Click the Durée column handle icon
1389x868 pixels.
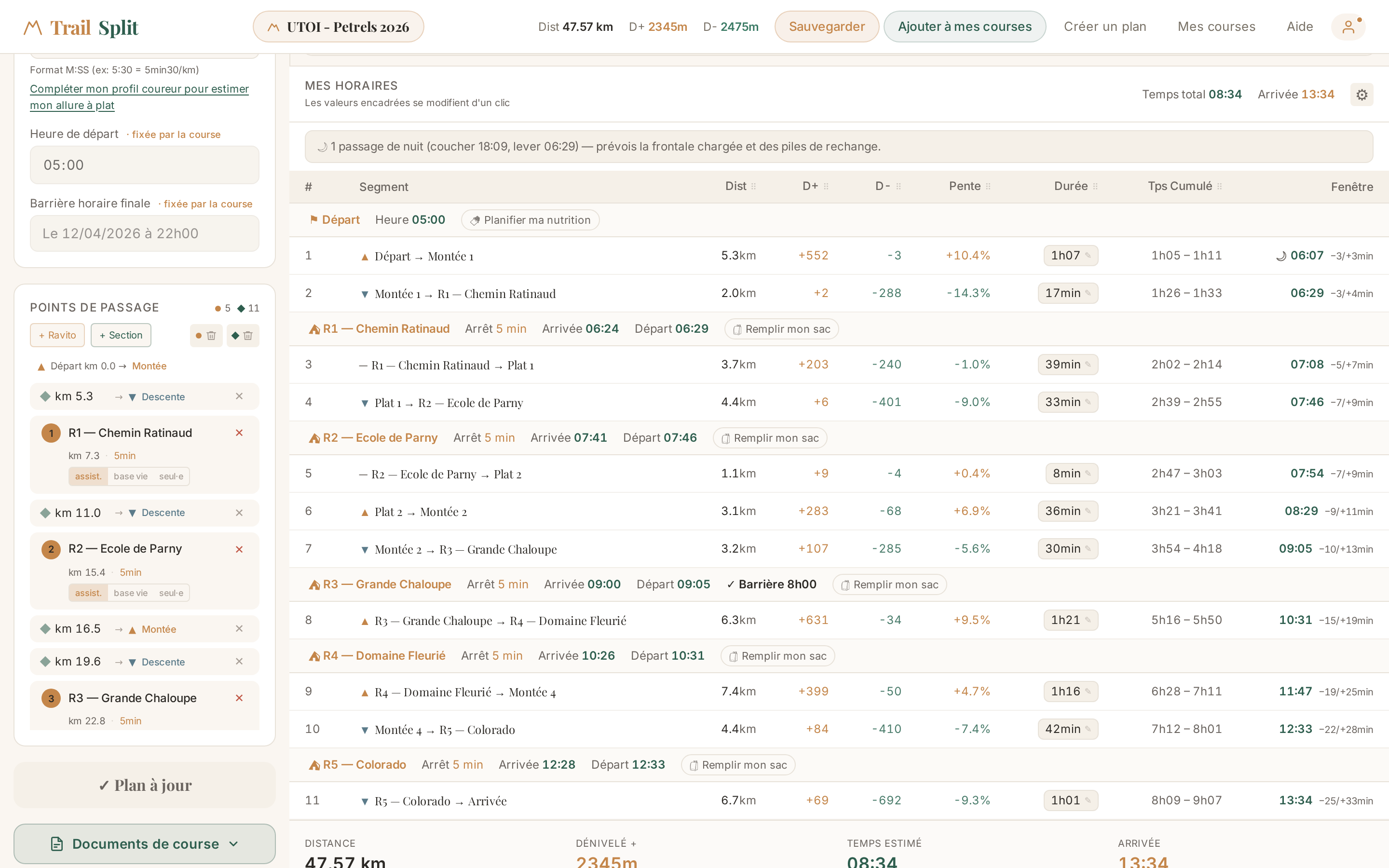click(x=1095, y=187)
